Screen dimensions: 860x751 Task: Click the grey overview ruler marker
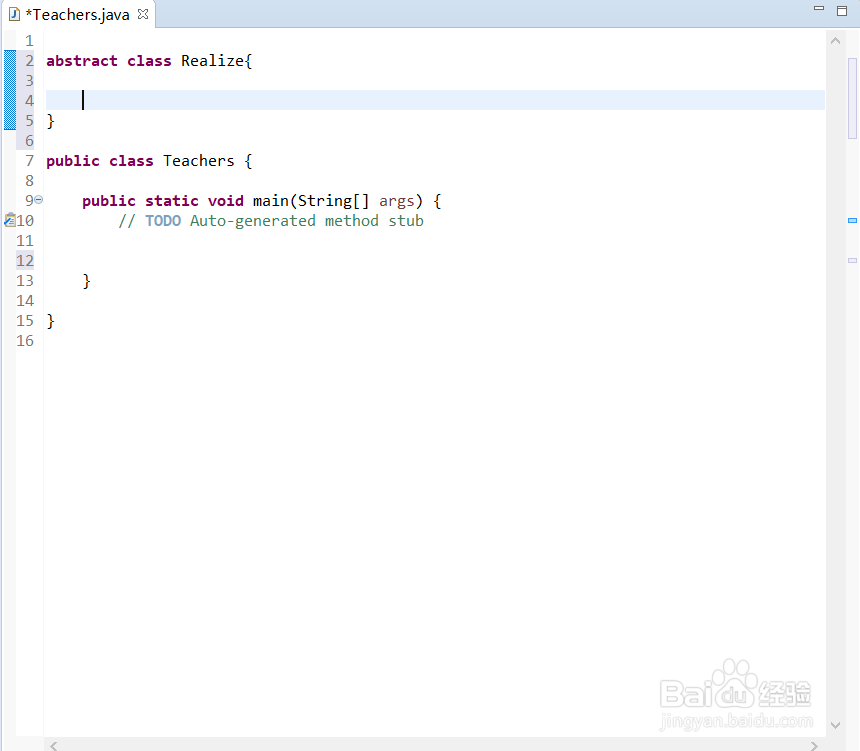pyautogui.click(x=852, y=261)
